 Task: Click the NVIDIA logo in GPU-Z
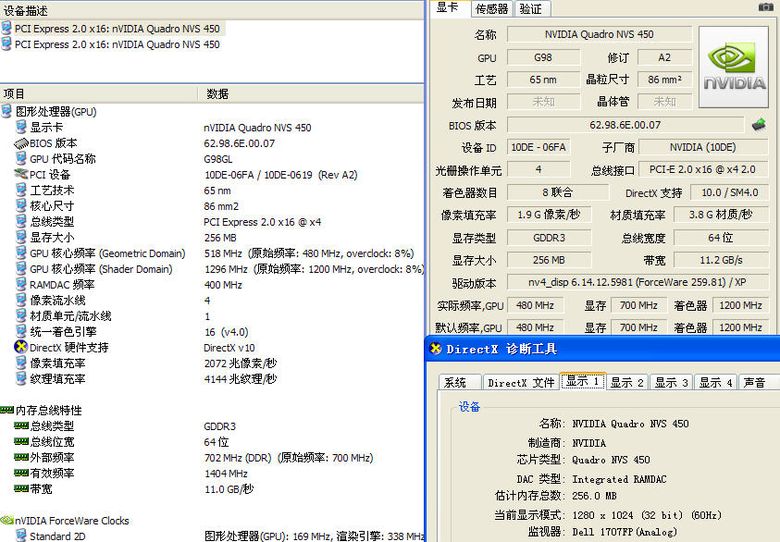(x=734, y=67)
